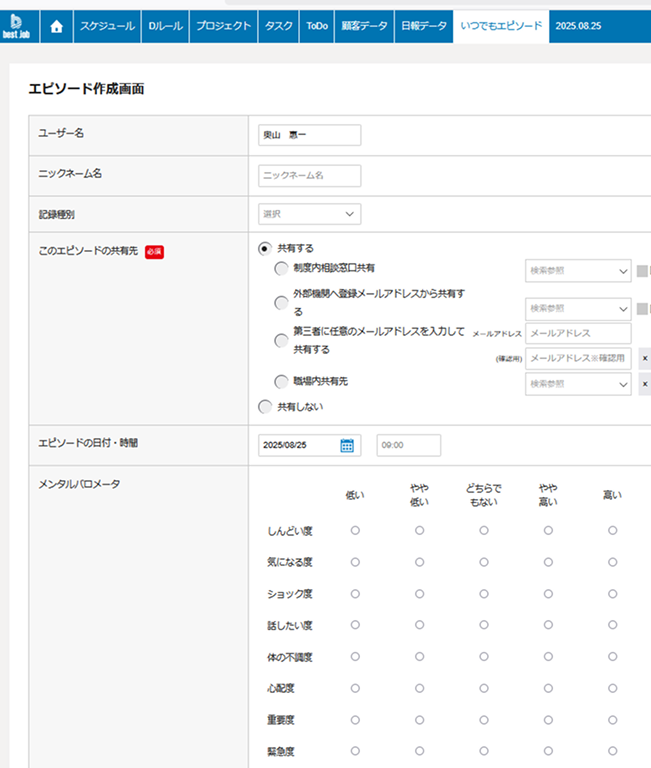Click the home icon in navigation bar
This screenshot has width=651, height=768.
pyautogui.click(x=56, y=26)
